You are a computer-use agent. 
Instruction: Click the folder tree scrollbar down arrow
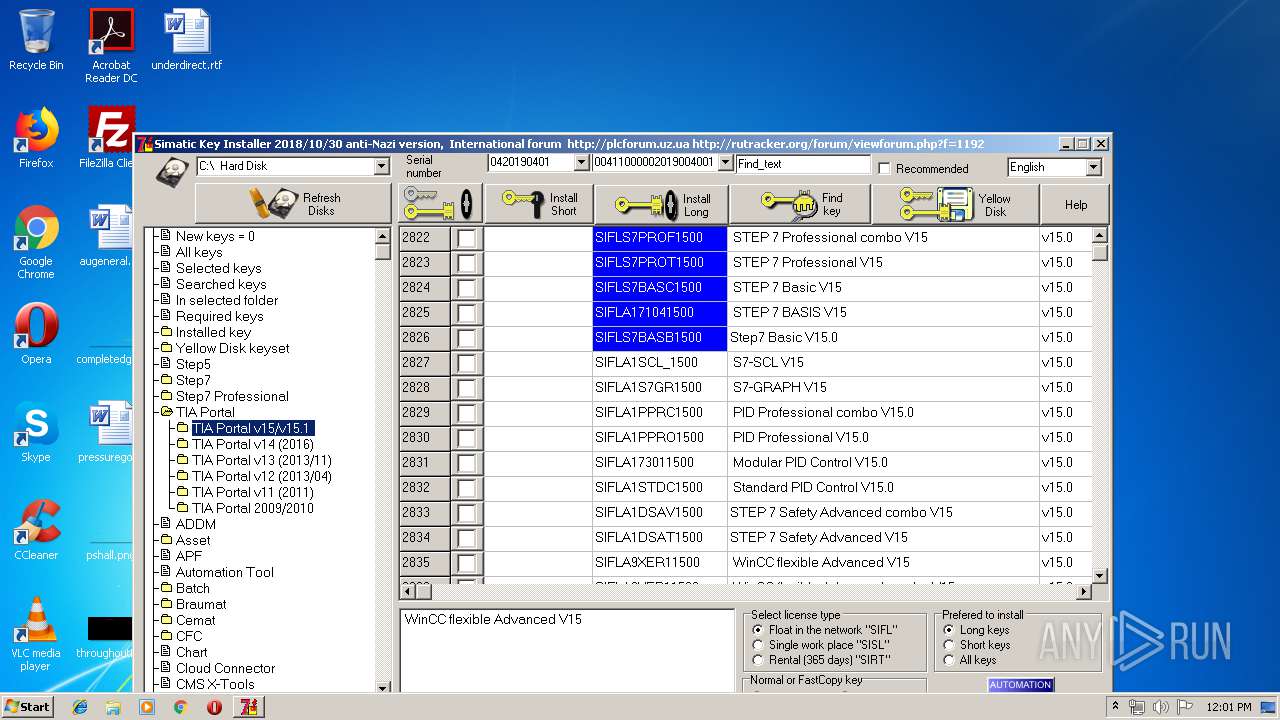click(382, 687)
